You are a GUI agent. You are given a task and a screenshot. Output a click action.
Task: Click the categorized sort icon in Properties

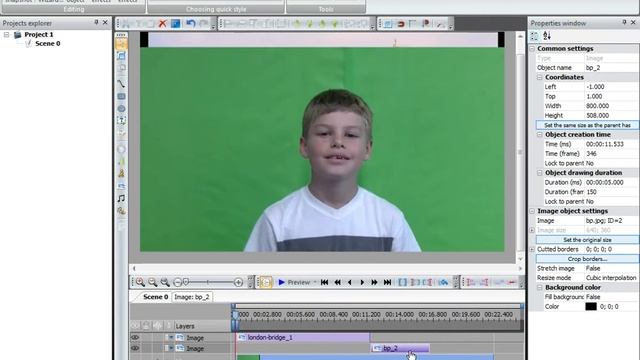tap(534, 36)
